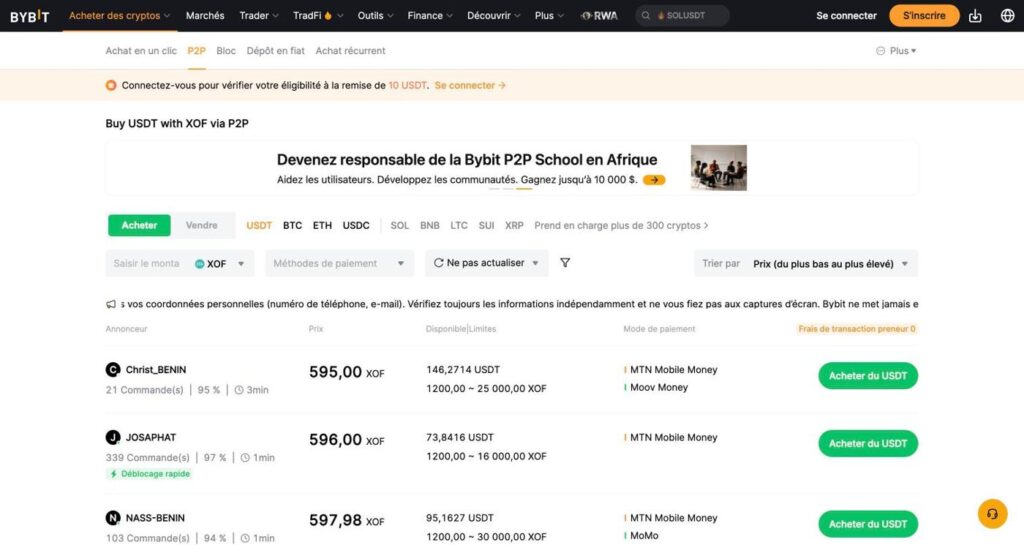1024x545 pixels.
Task: Select the P2P tab
Action: 197,51
